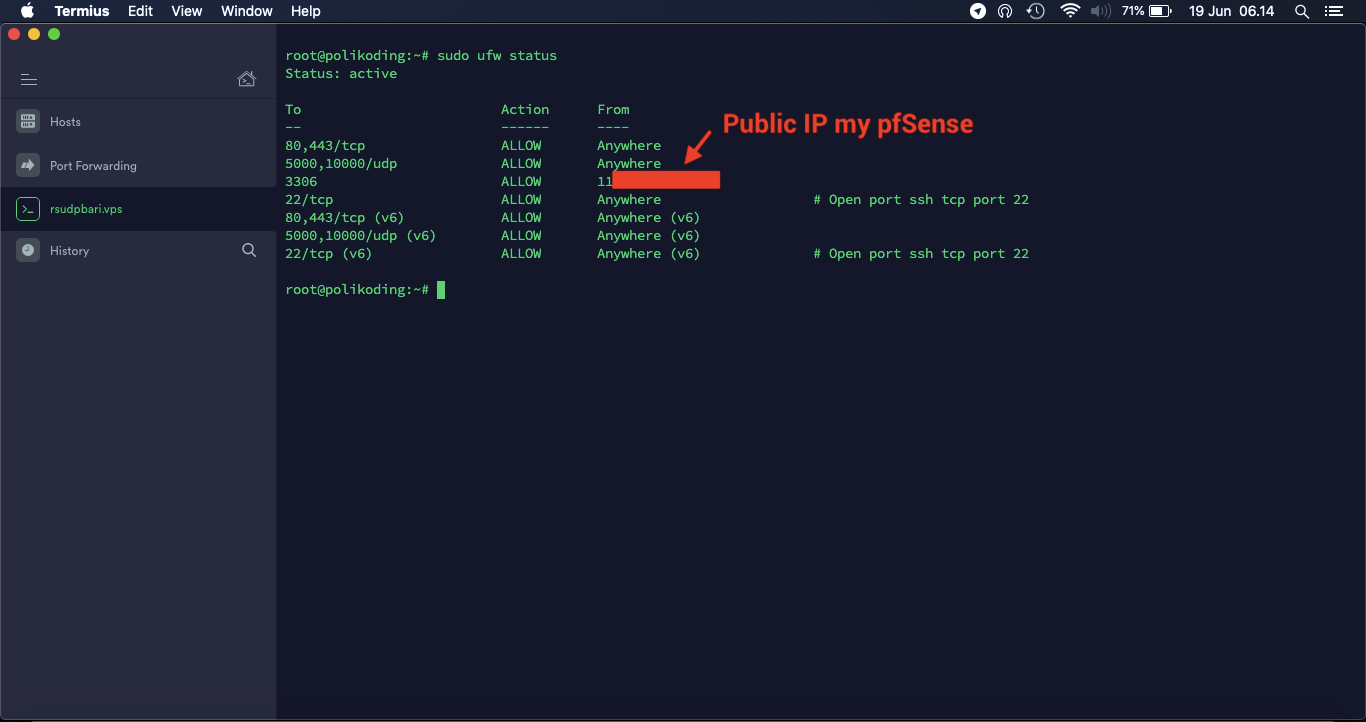Viewport: 1366px width, 722px height.
Task: Click the home icon in sidebar header
Action: coord(246,79)
